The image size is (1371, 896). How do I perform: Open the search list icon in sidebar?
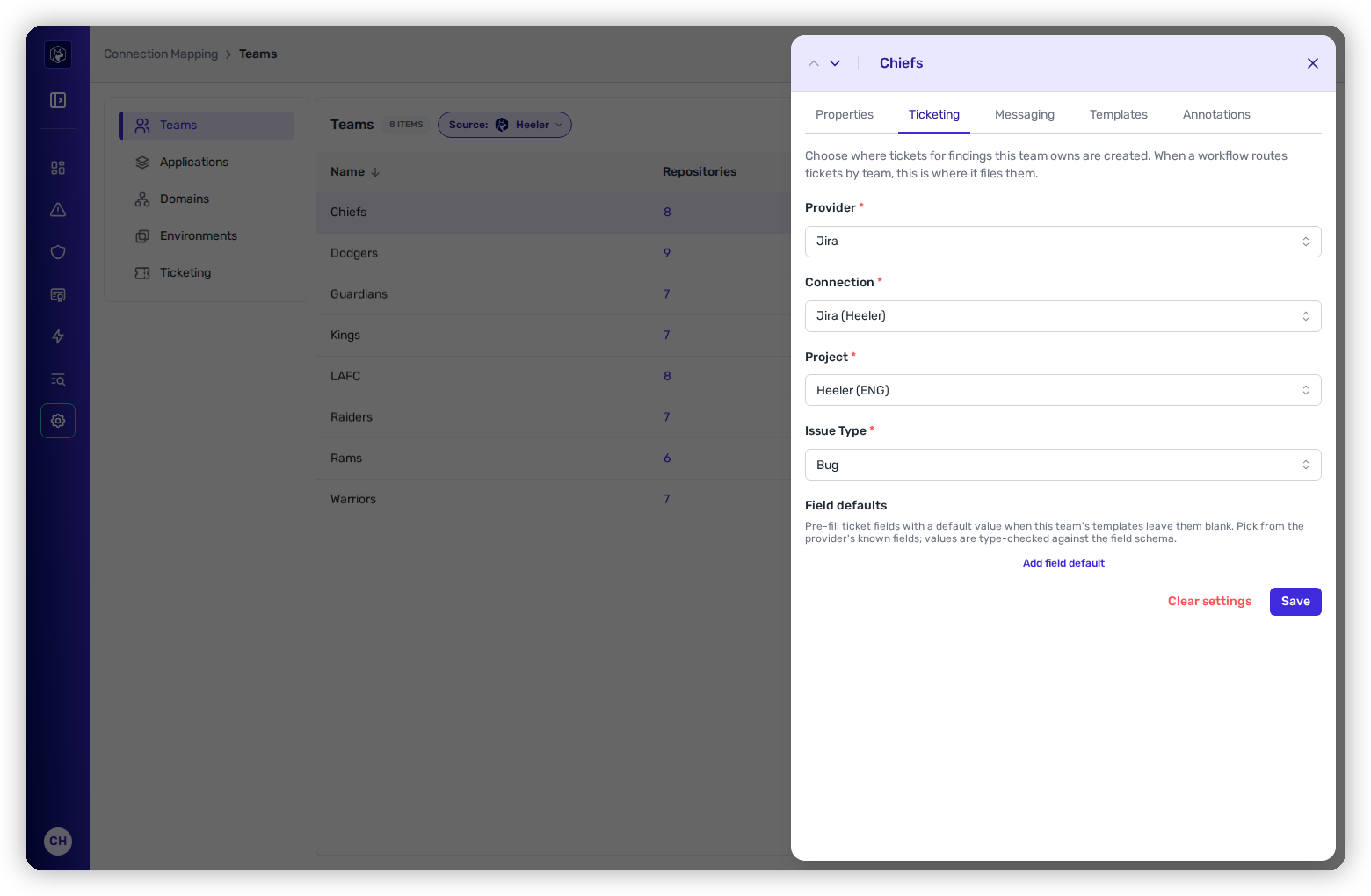58,379
